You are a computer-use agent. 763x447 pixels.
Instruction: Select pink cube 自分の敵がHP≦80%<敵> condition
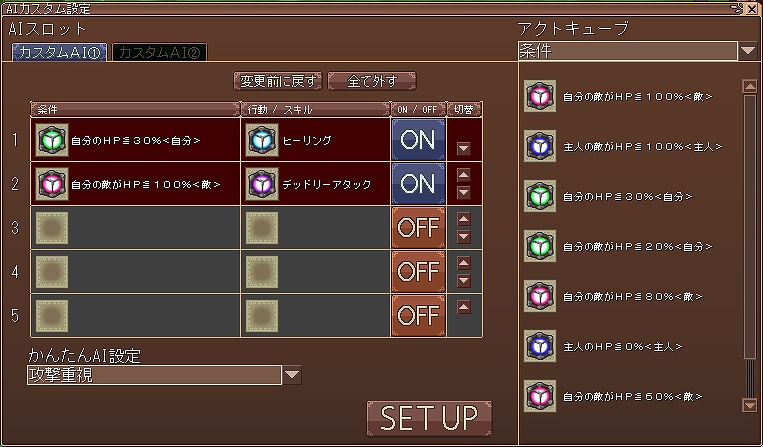tap(541, 296)
